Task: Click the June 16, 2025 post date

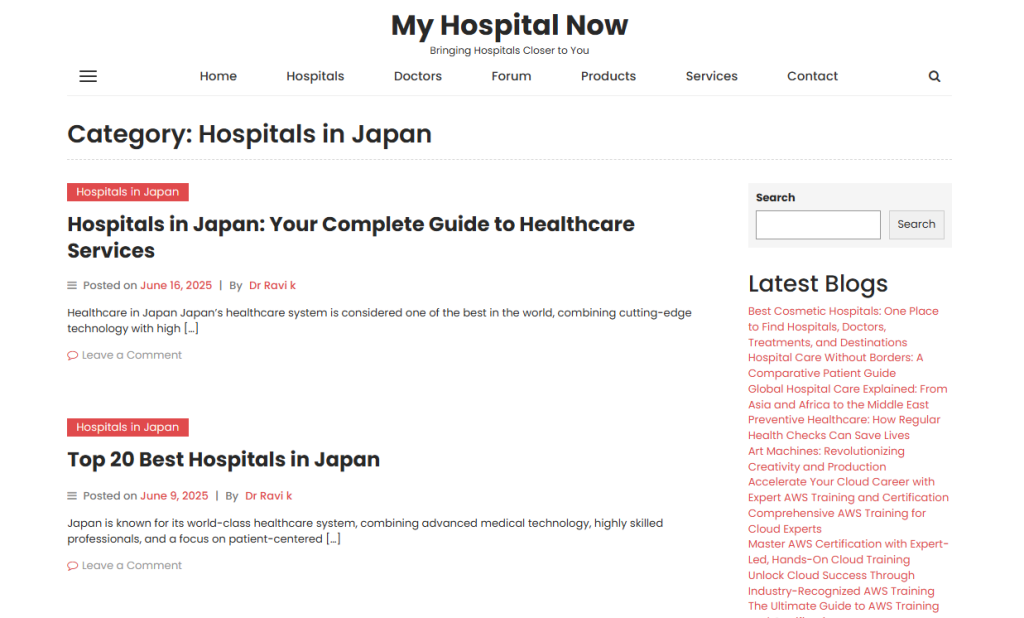Action: point(175,286)
